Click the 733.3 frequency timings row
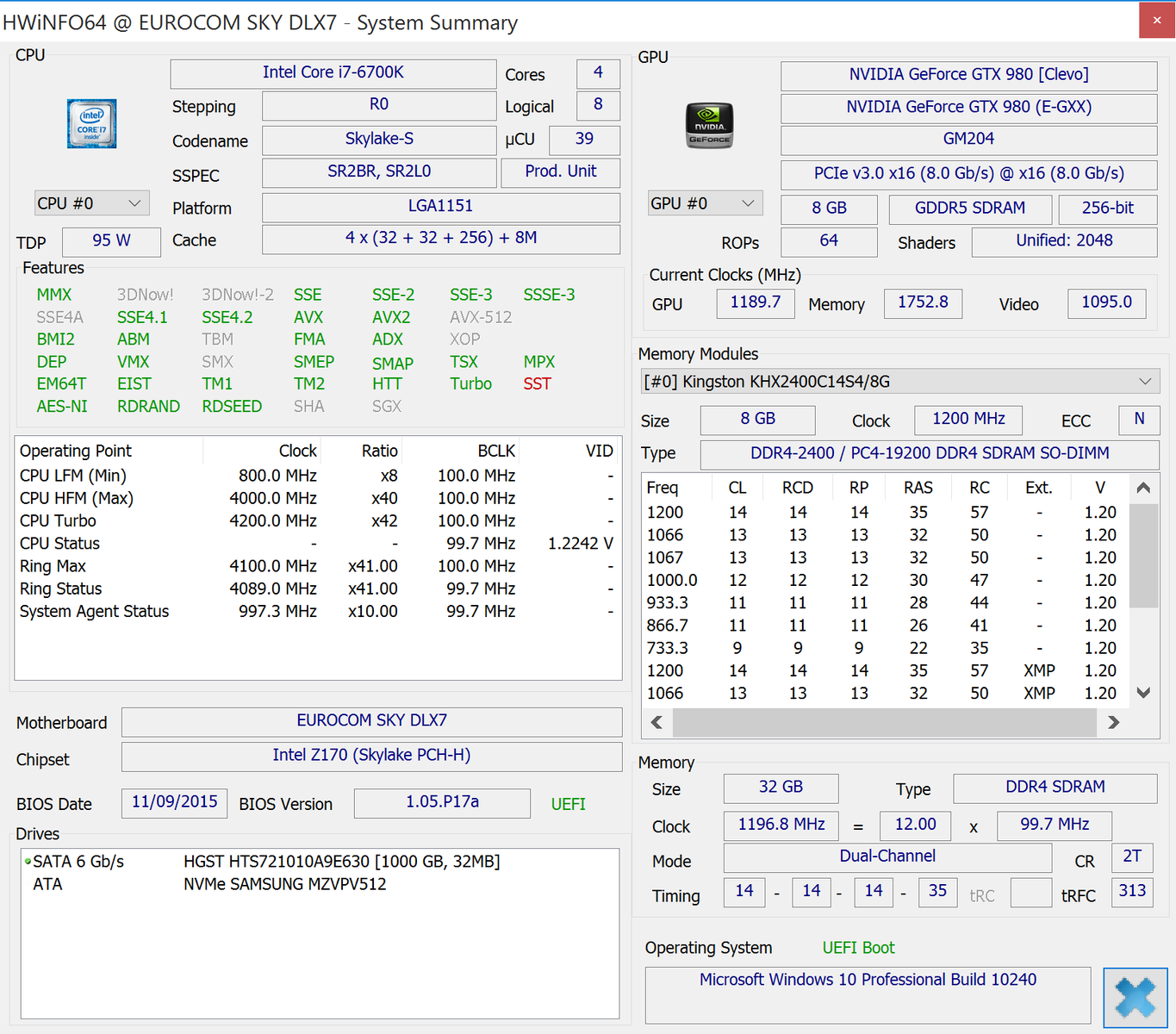 885,648
